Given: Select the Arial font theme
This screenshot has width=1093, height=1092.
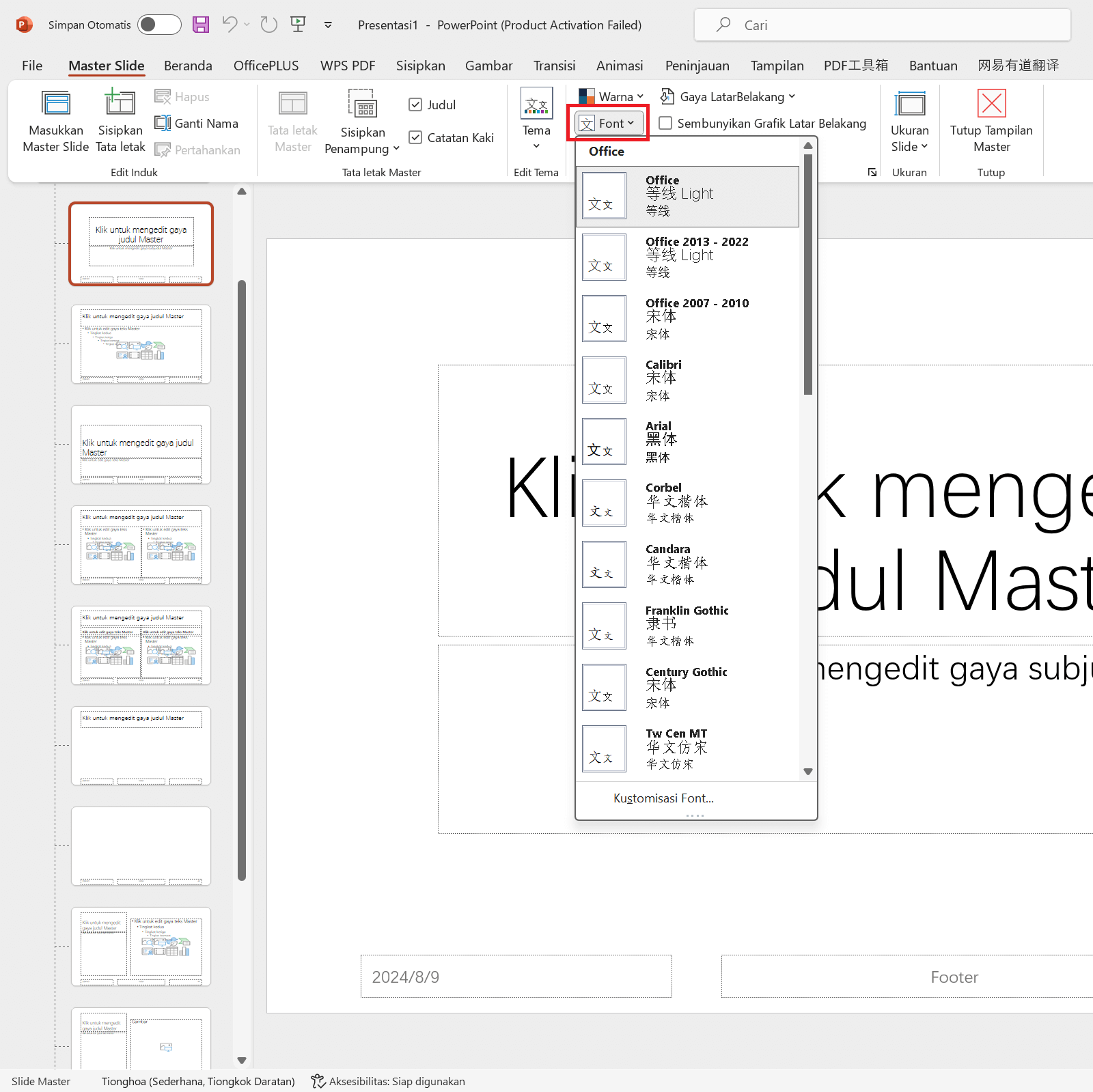Looking at the screenshot, I should pyautogui.click(x=687, y=442).
